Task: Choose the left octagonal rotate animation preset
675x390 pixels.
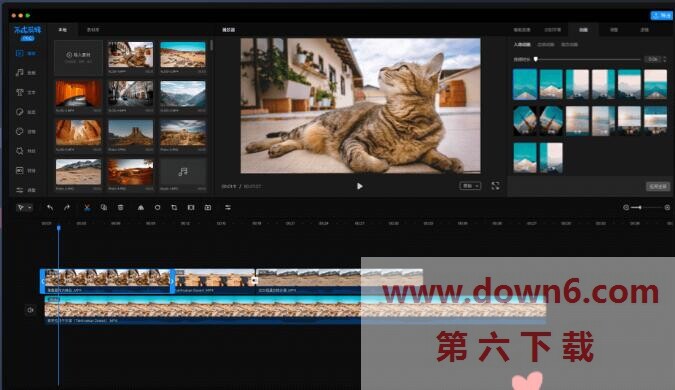Action: tap(525, 121)
